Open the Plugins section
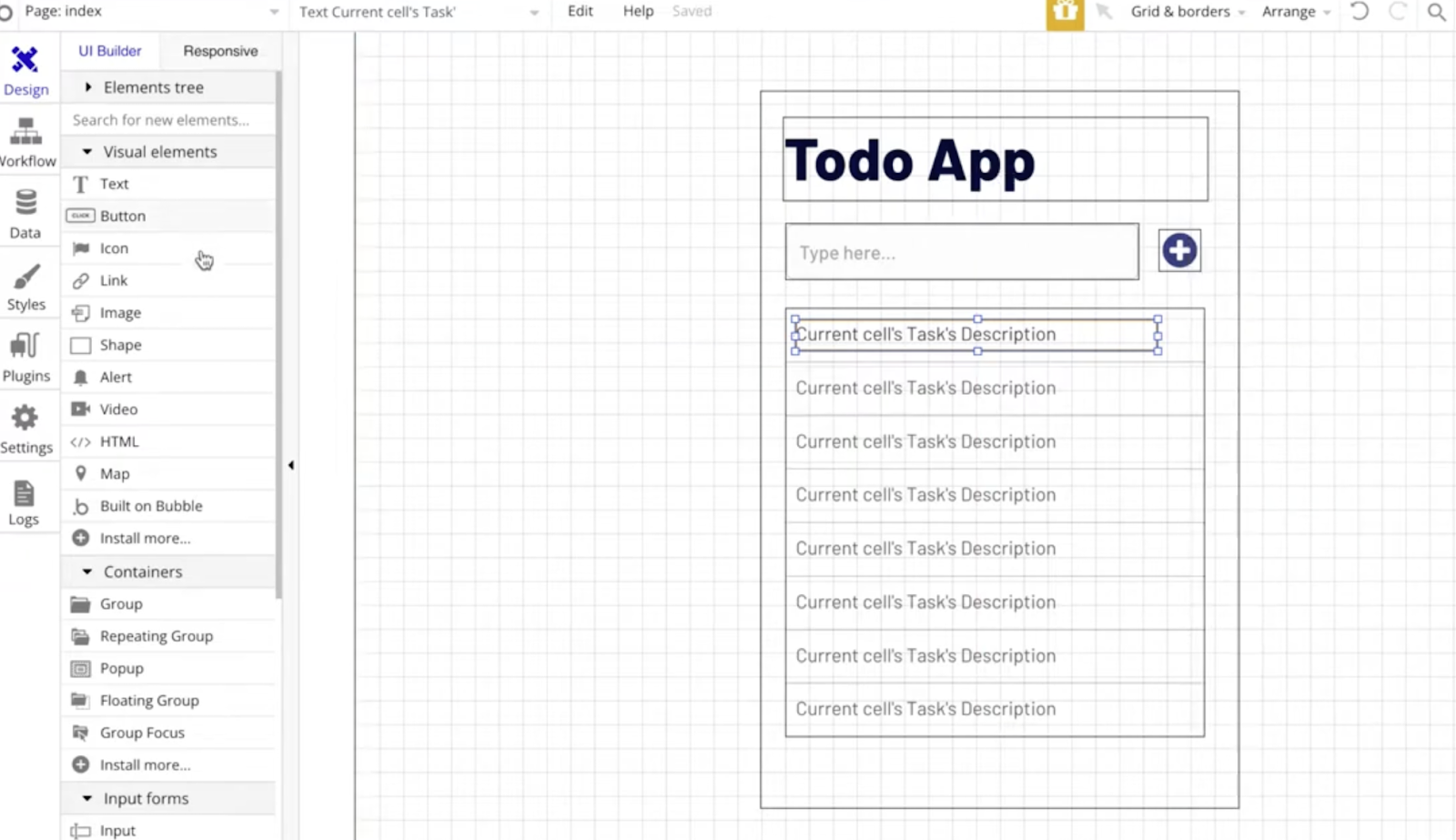 tap(25, 358)
